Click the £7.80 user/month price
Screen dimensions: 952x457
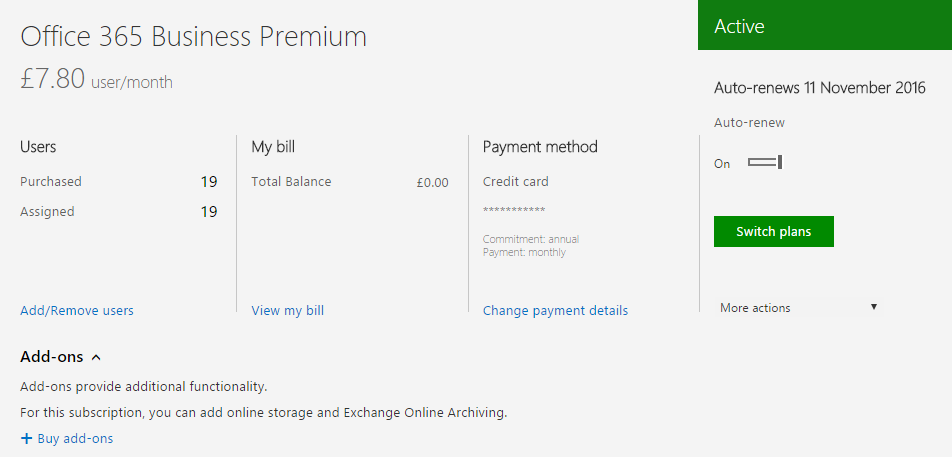[x=97, y=80]
